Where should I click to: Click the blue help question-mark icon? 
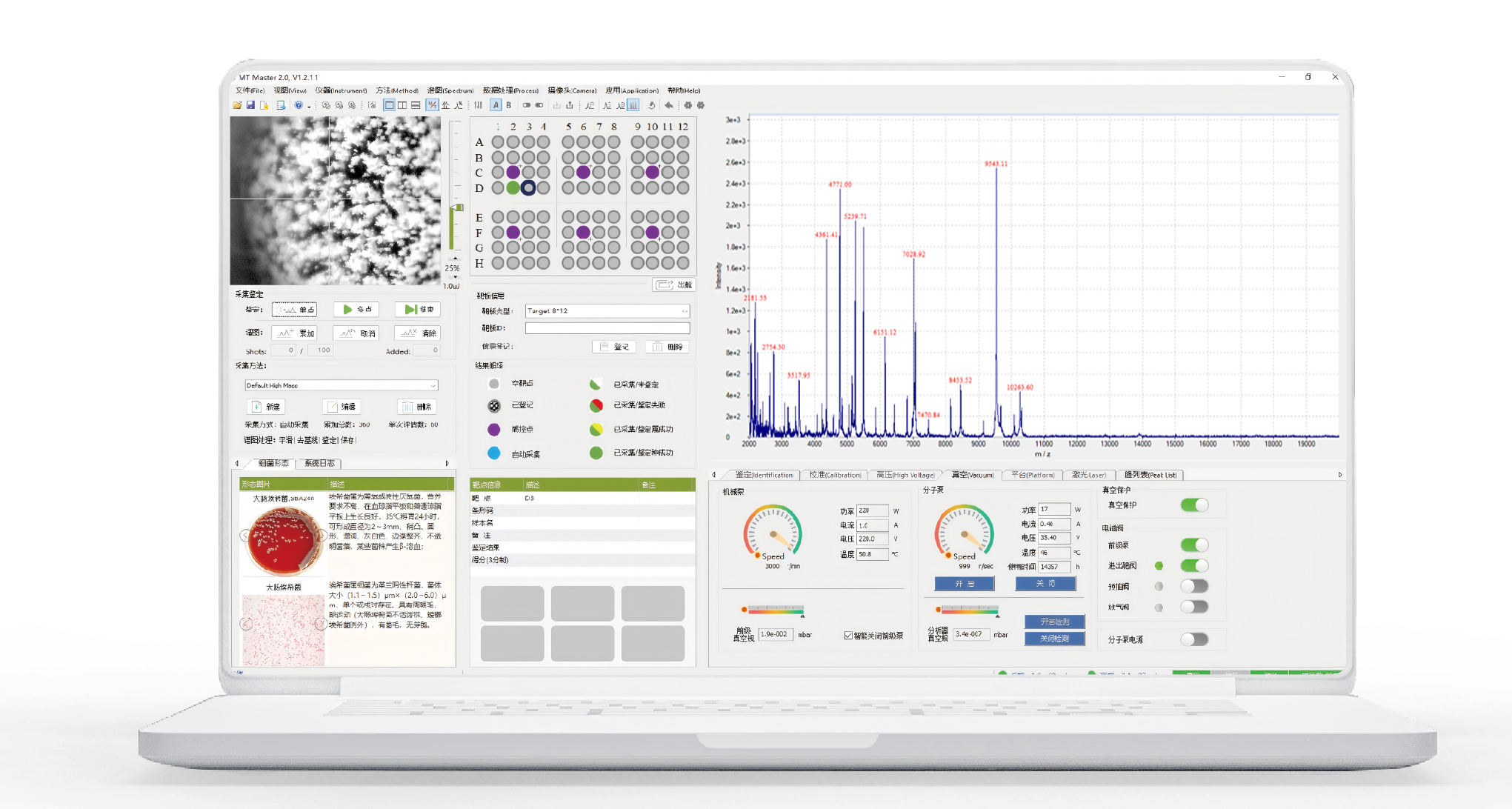(x=299, y=105)
